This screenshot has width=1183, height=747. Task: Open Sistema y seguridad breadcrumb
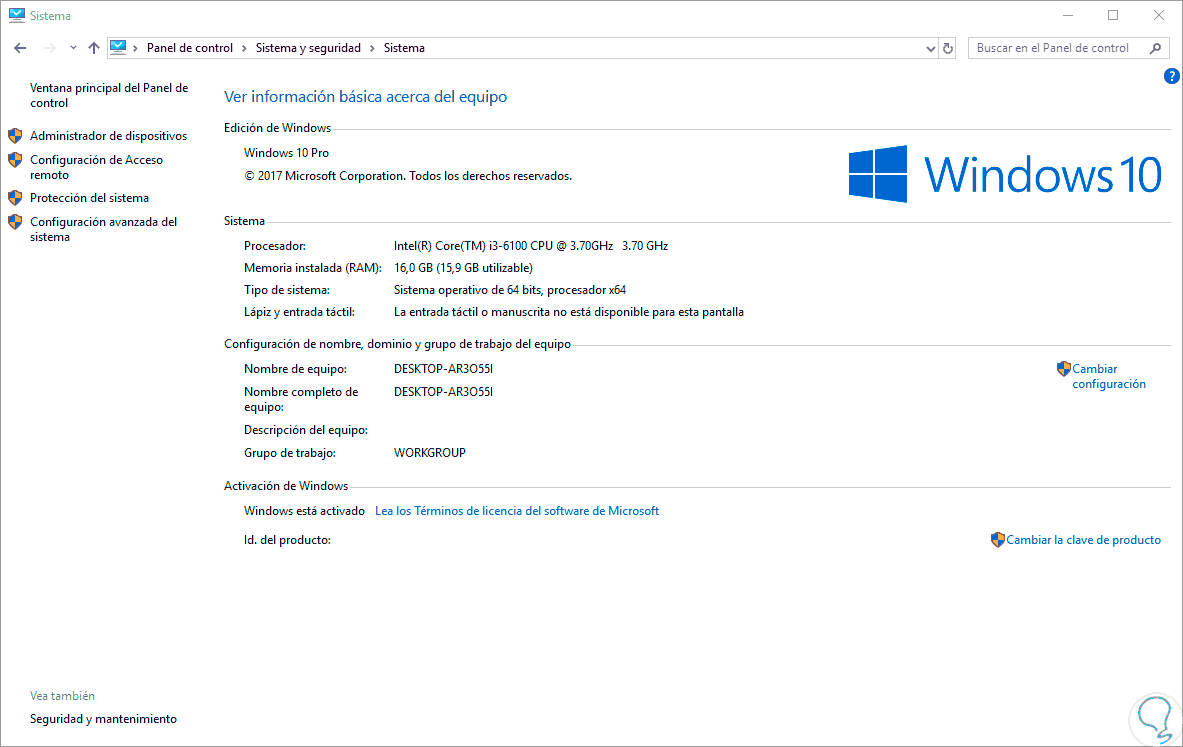tap(308, 48)
